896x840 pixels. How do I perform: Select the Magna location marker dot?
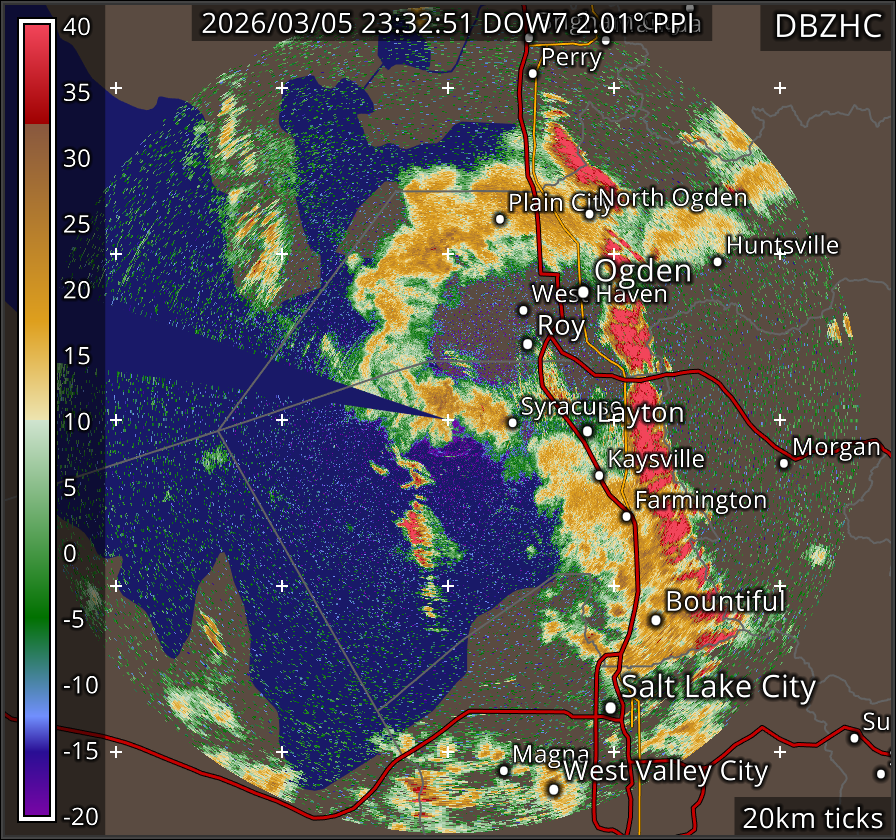[504, 770]
